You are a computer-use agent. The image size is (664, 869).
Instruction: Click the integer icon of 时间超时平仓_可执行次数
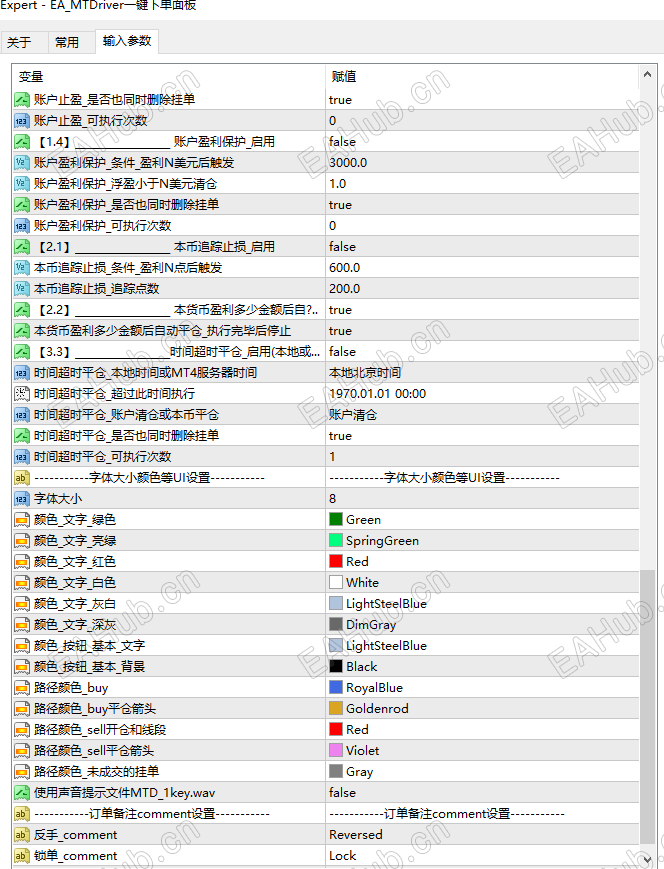22,457
